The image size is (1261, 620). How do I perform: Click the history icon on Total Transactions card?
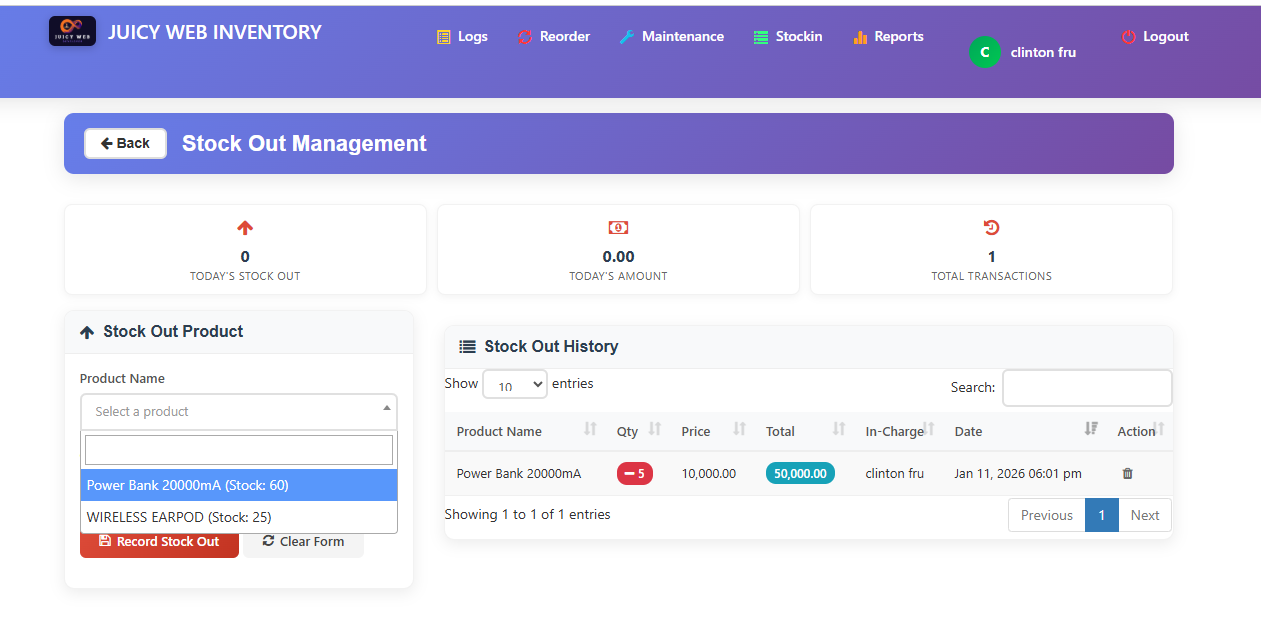click(991, 227)
